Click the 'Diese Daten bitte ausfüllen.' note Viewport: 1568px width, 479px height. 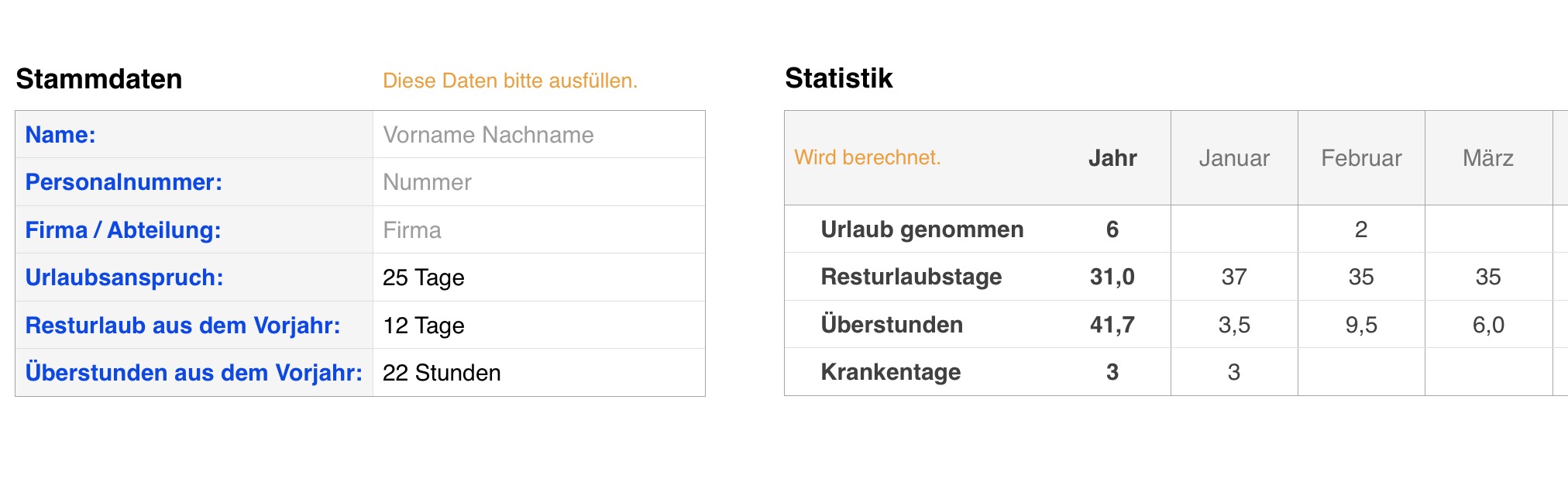point(510,81)
